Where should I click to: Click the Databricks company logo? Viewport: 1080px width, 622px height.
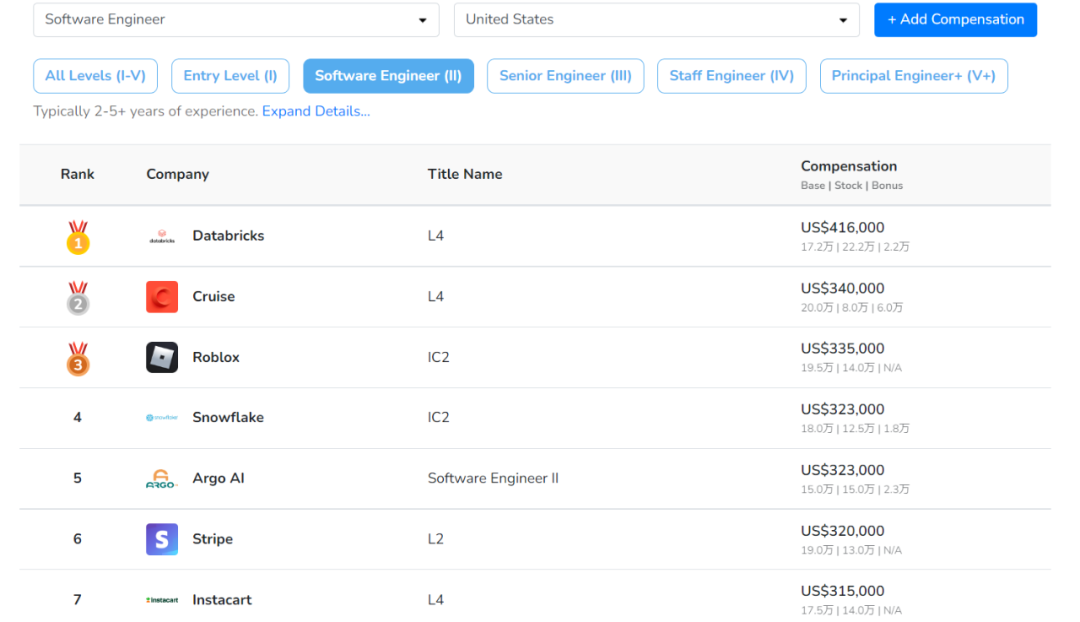pos(161,237)
